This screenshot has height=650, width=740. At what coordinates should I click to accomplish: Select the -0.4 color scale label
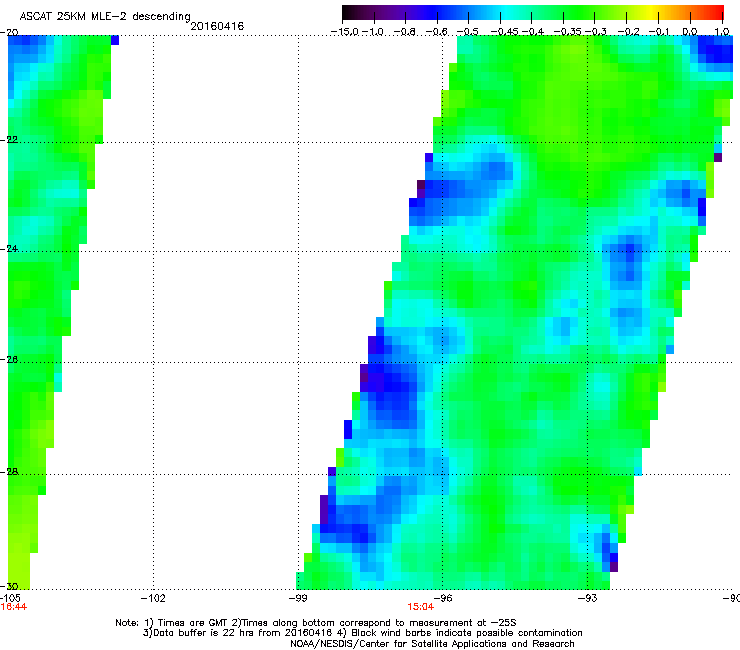[532, 32]
